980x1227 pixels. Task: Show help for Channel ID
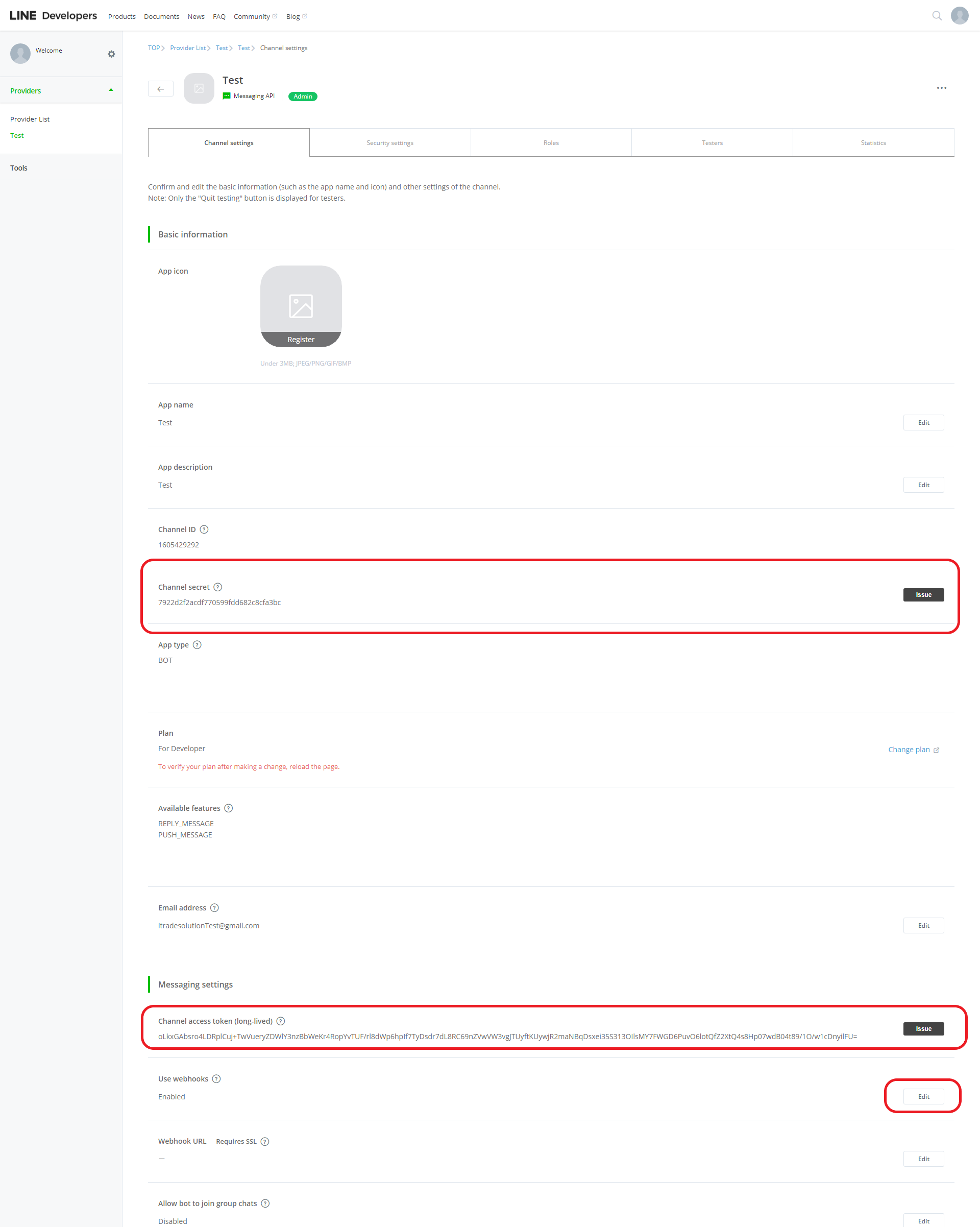tap(204, 530)
